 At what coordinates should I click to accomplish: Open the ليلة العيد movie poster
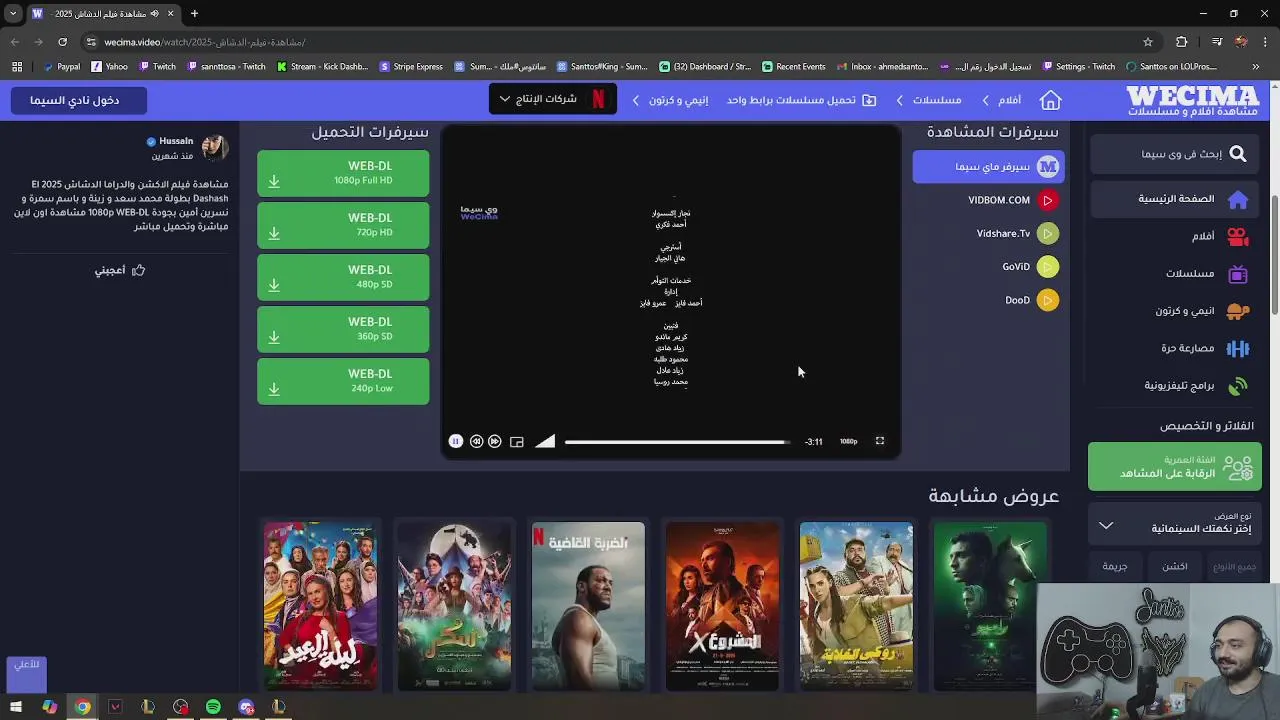point(320,606)
